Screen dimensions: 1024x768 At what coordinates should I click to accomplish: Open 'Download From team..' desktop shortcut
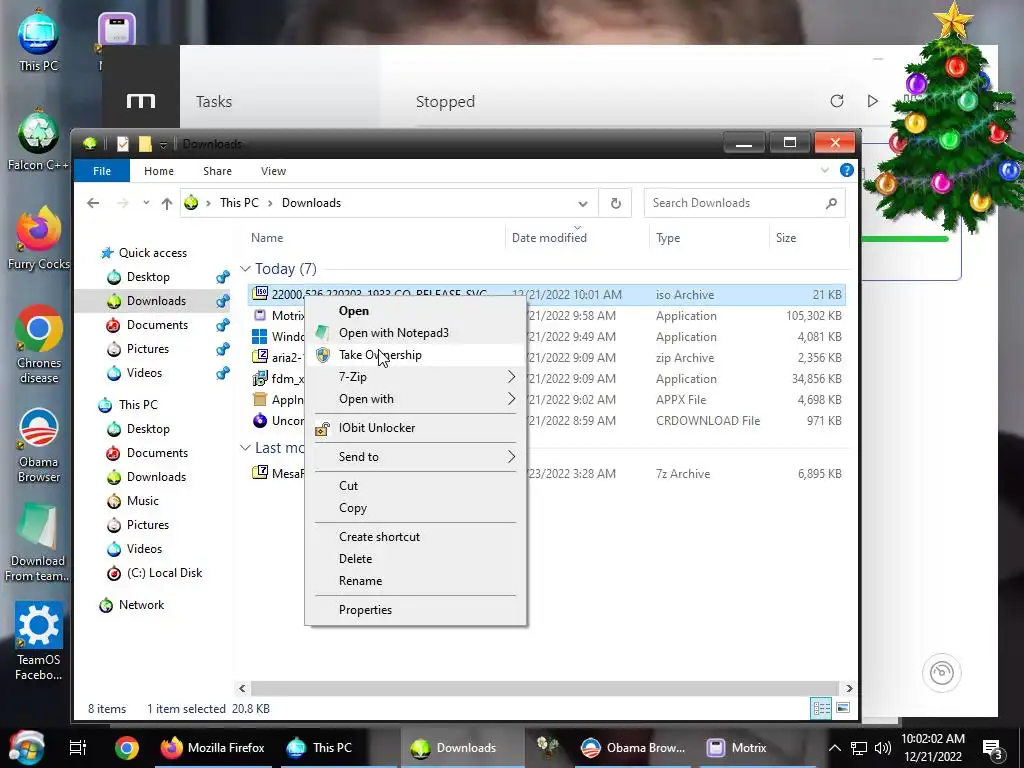click(38, 543)
